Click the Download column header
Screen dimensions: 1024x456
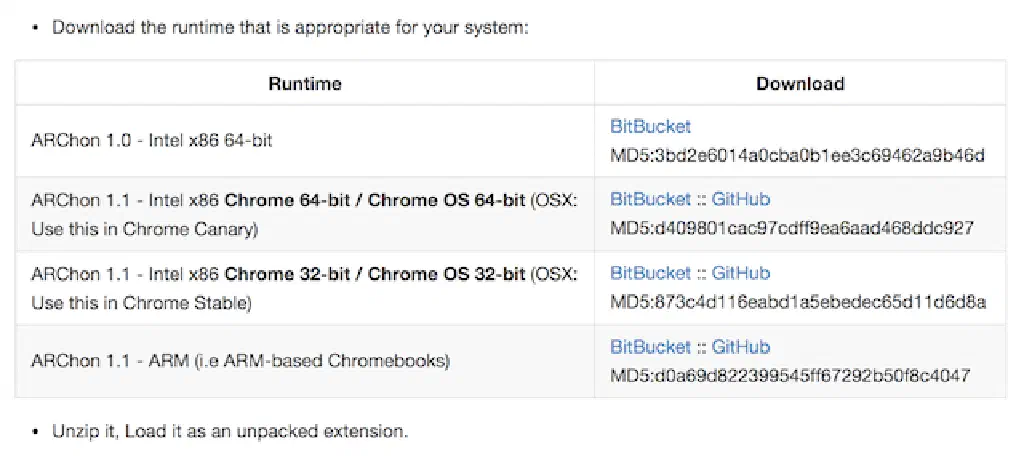coord(799,84)
